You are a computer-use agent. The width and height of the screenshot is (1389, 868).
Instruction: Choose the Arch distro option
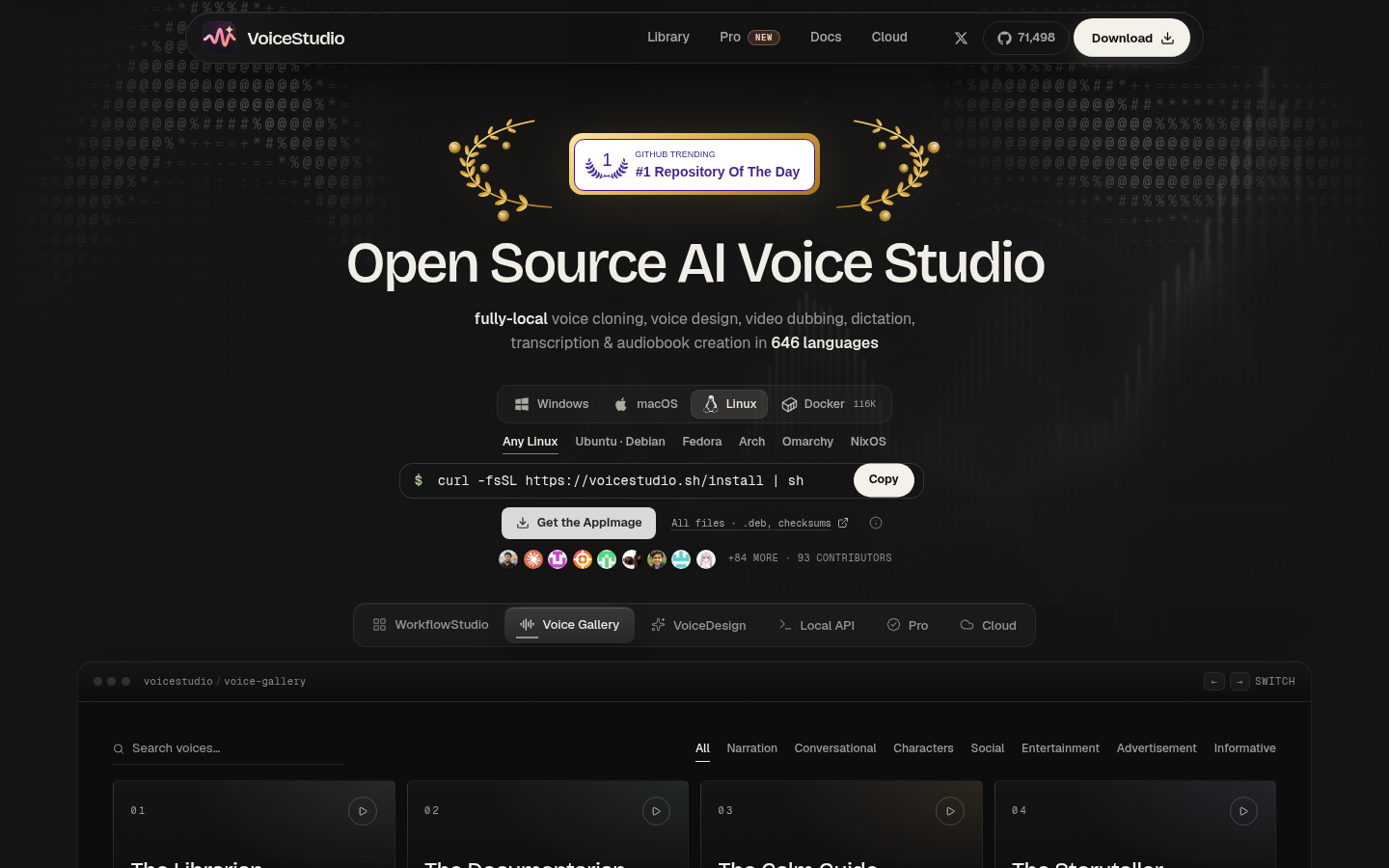(751, 442)
